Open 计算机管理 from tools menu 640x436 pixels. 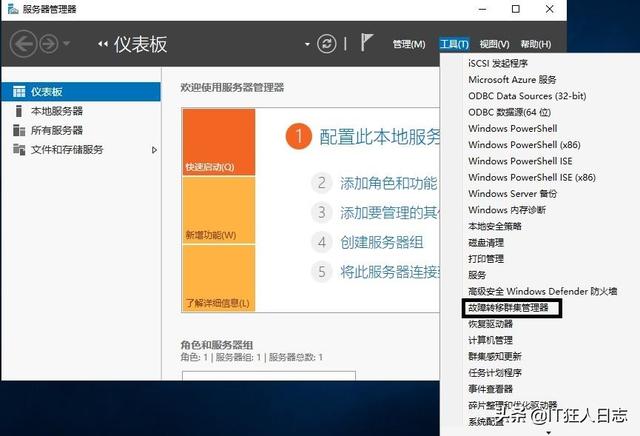(x=490, y=340)
